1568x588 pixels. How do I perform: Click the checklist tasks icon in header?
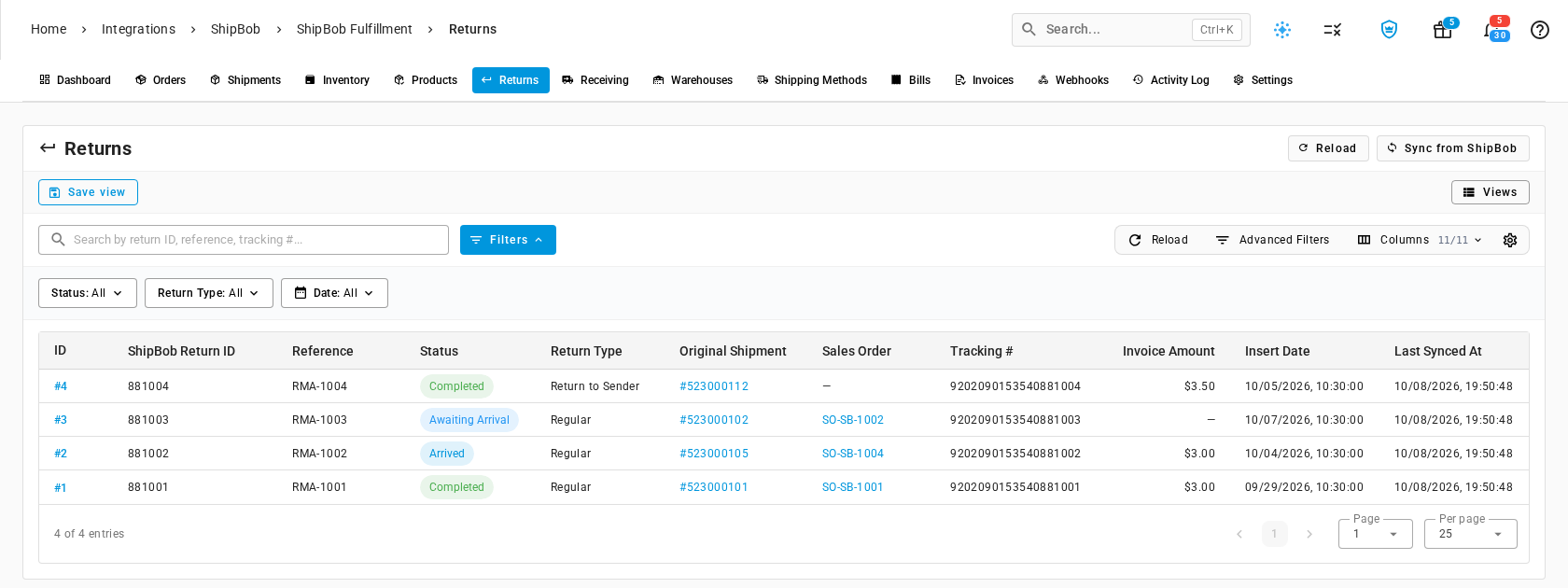pyautogui.click(x=1333, y=30)
